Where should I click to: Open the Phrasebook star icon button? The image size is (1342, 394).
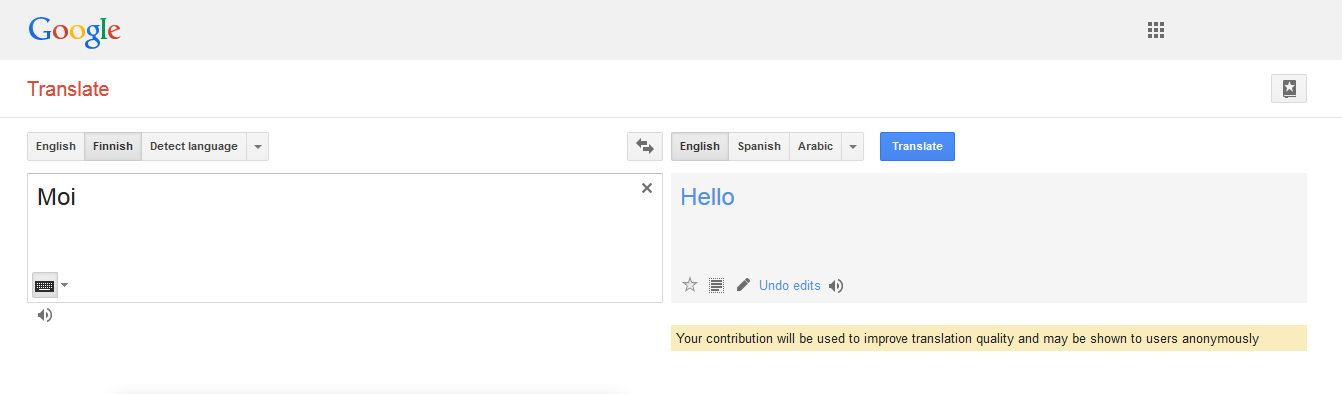[x=1289, y=88]
